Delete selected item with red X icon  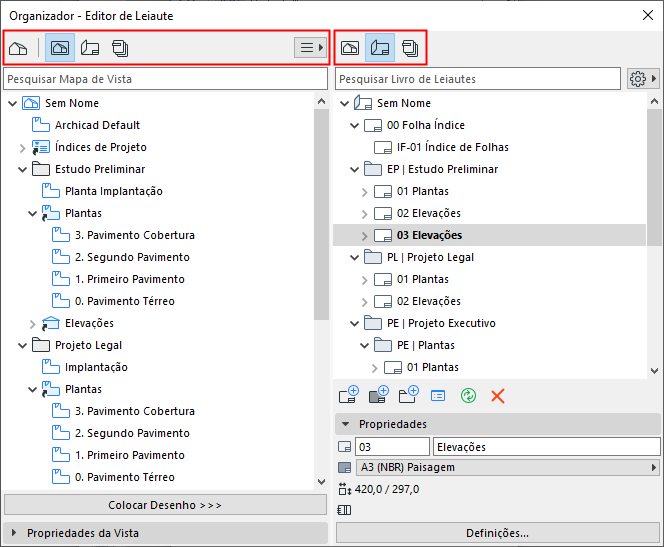pos(498,396)
